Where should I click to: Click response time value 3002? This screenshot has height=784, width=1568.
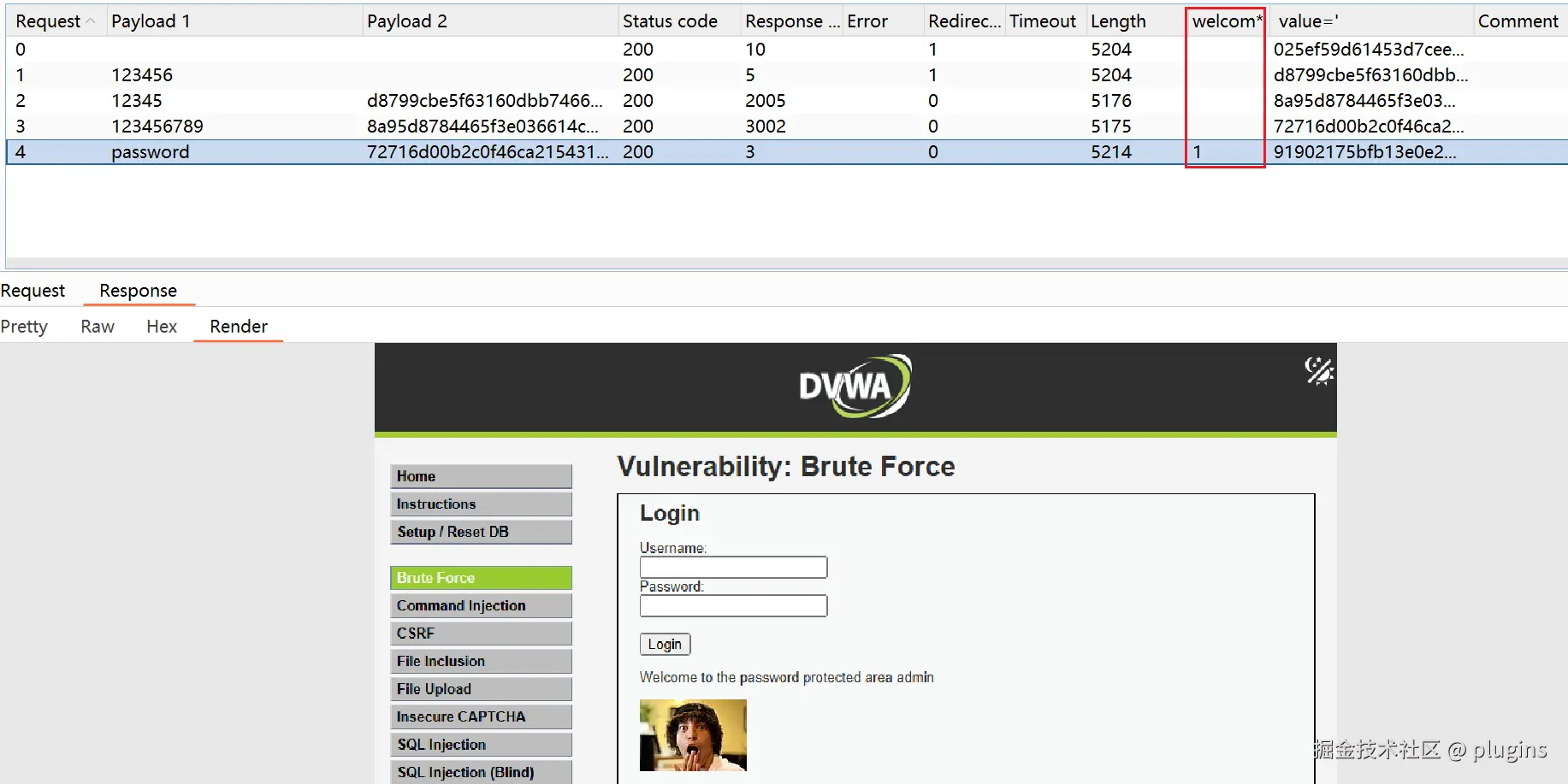[x=766, y=127]
